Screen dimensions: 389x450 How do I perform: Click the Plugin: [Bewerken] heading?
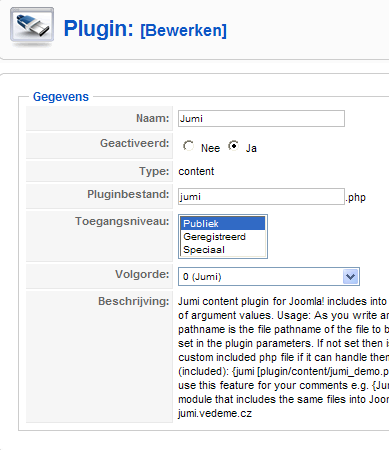[145, 29]
